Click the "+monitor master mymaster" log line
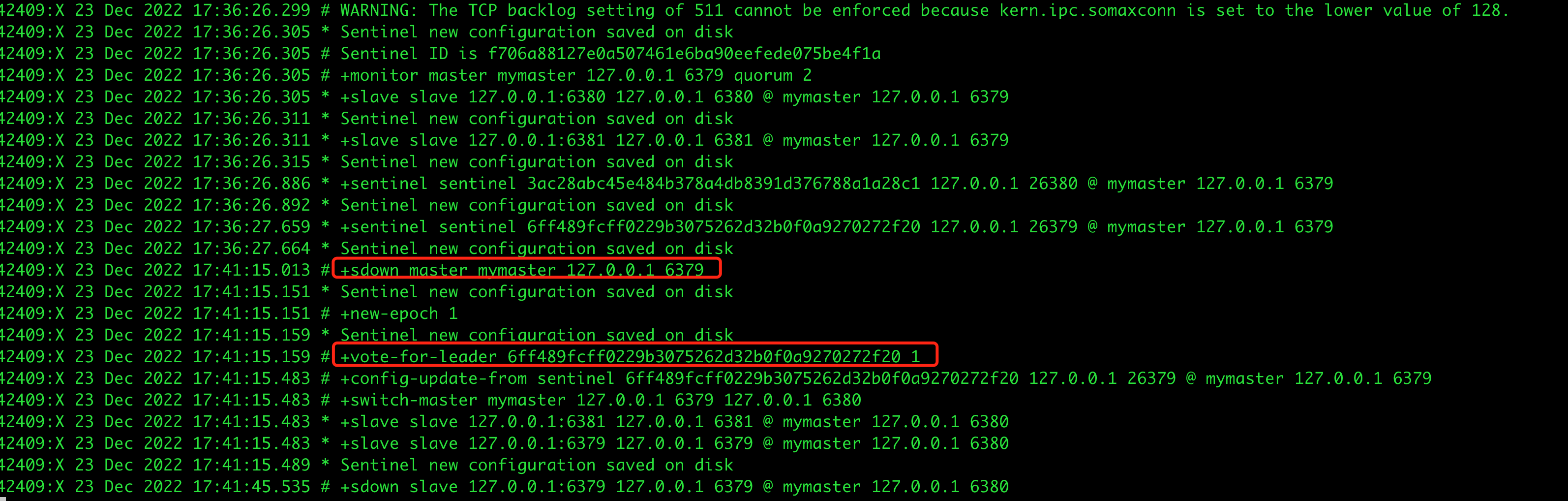Image resolution: width=1568 pixels, height=501 pixels. click(x=575, y=75)
